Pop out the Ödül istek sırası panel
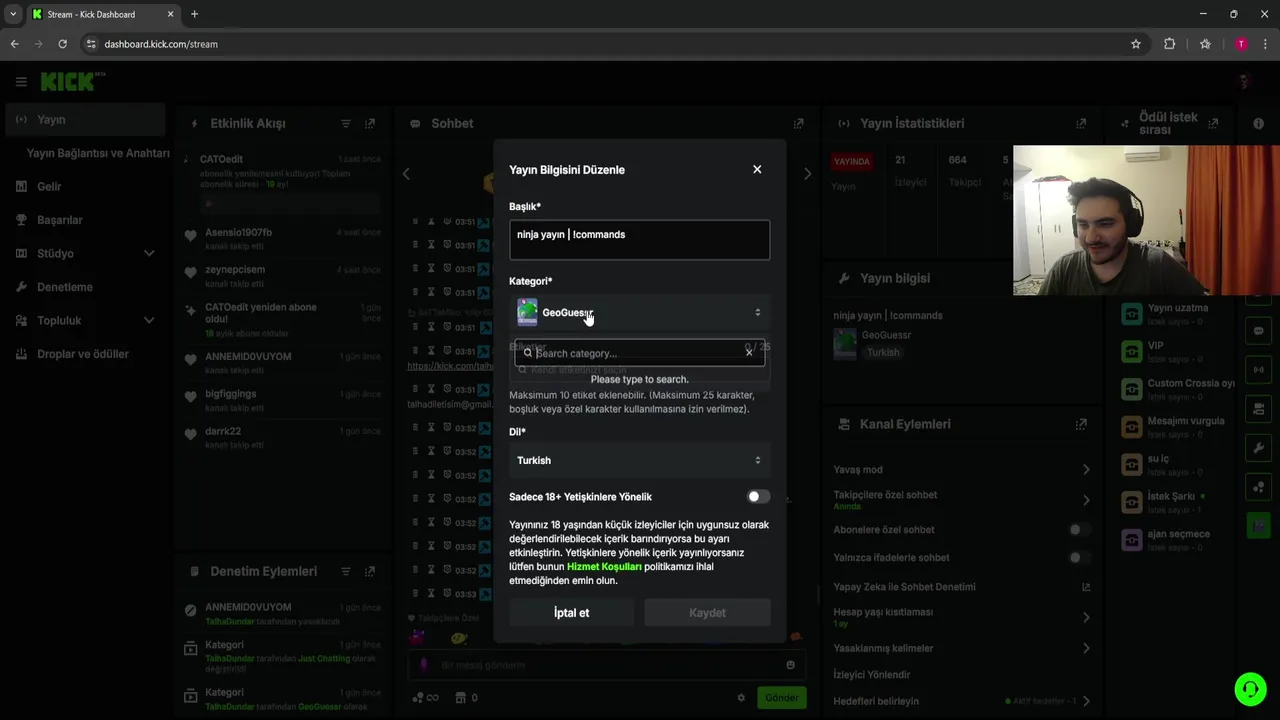 point(1213,124)
